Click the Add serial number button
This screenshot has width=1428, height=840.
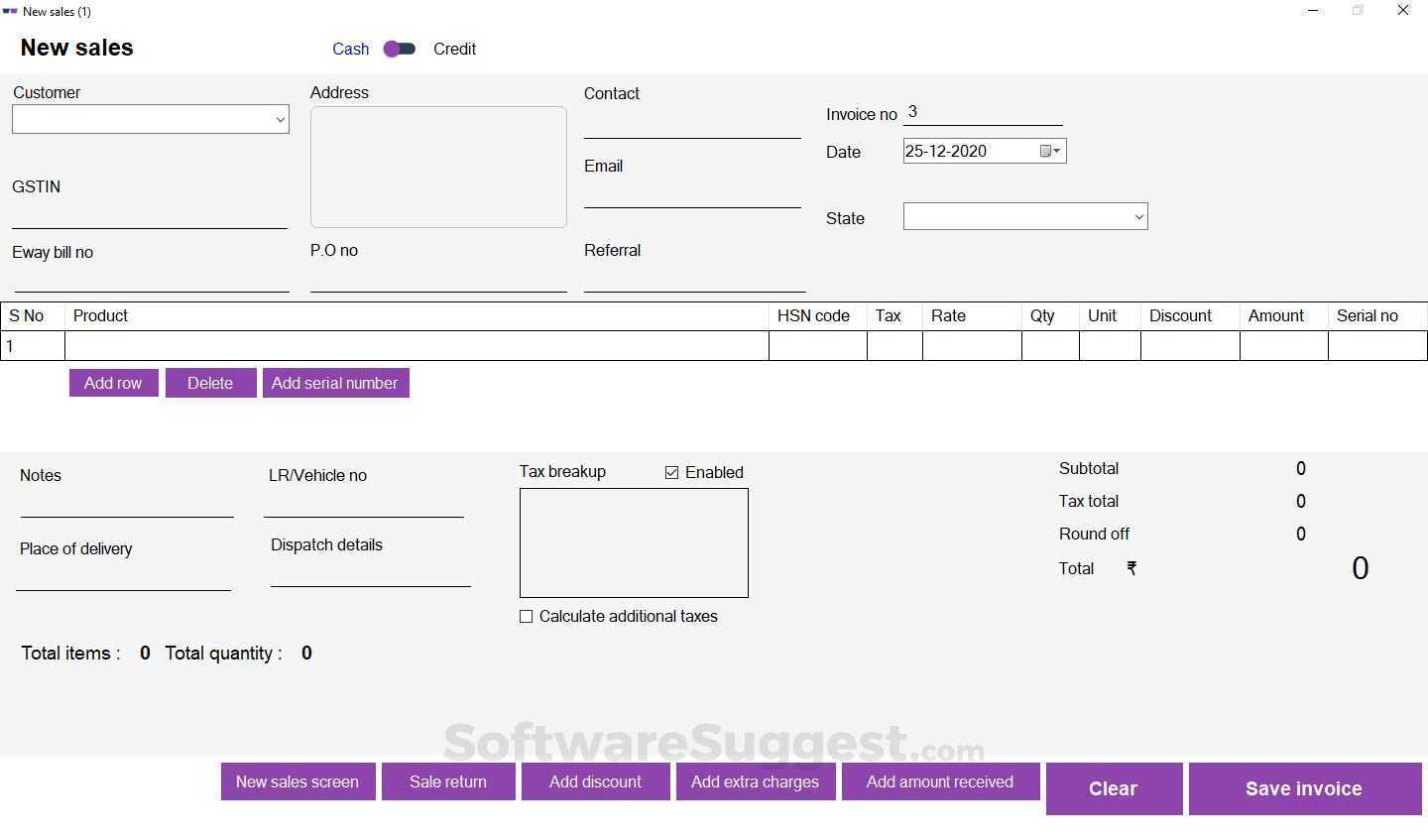click(x=336, y=383)
